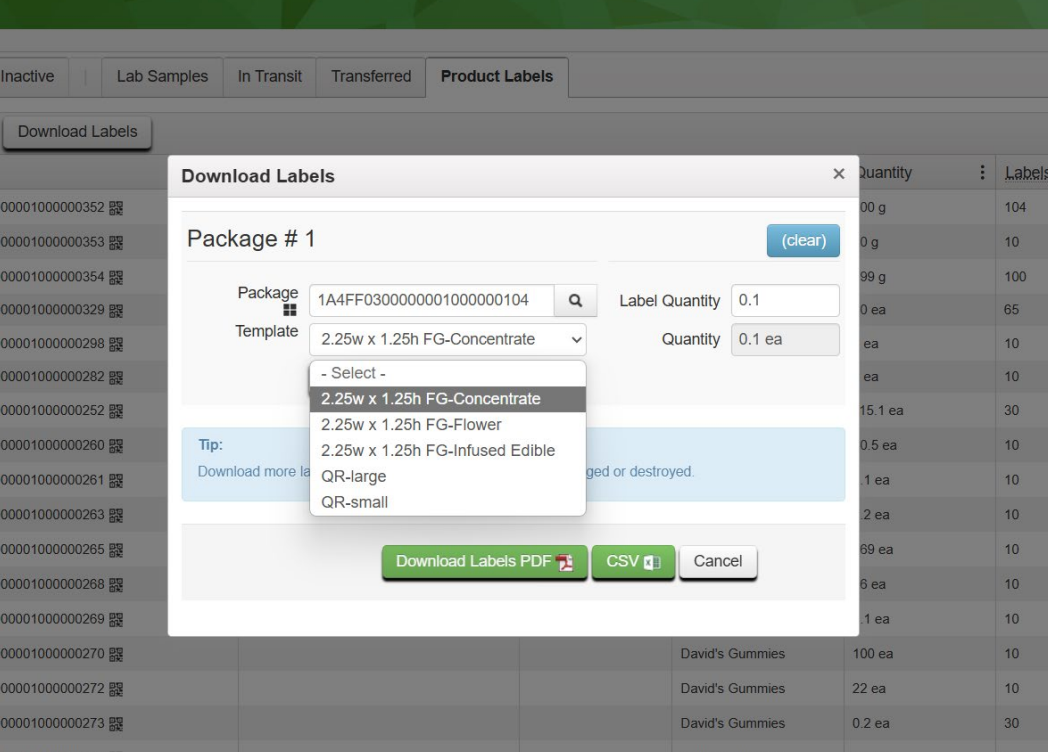Click QR code icon for package ending 273
Screen dimensions: 1048x752
pyautogui.click(x=116, y=723)
